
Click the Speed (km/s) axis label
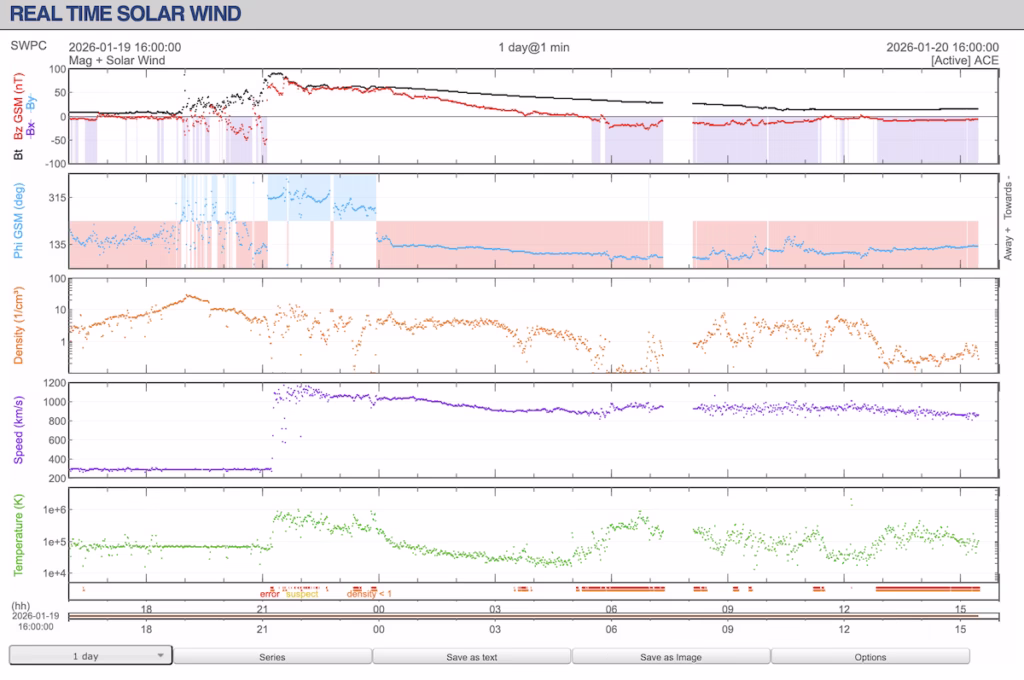point(17,428)
